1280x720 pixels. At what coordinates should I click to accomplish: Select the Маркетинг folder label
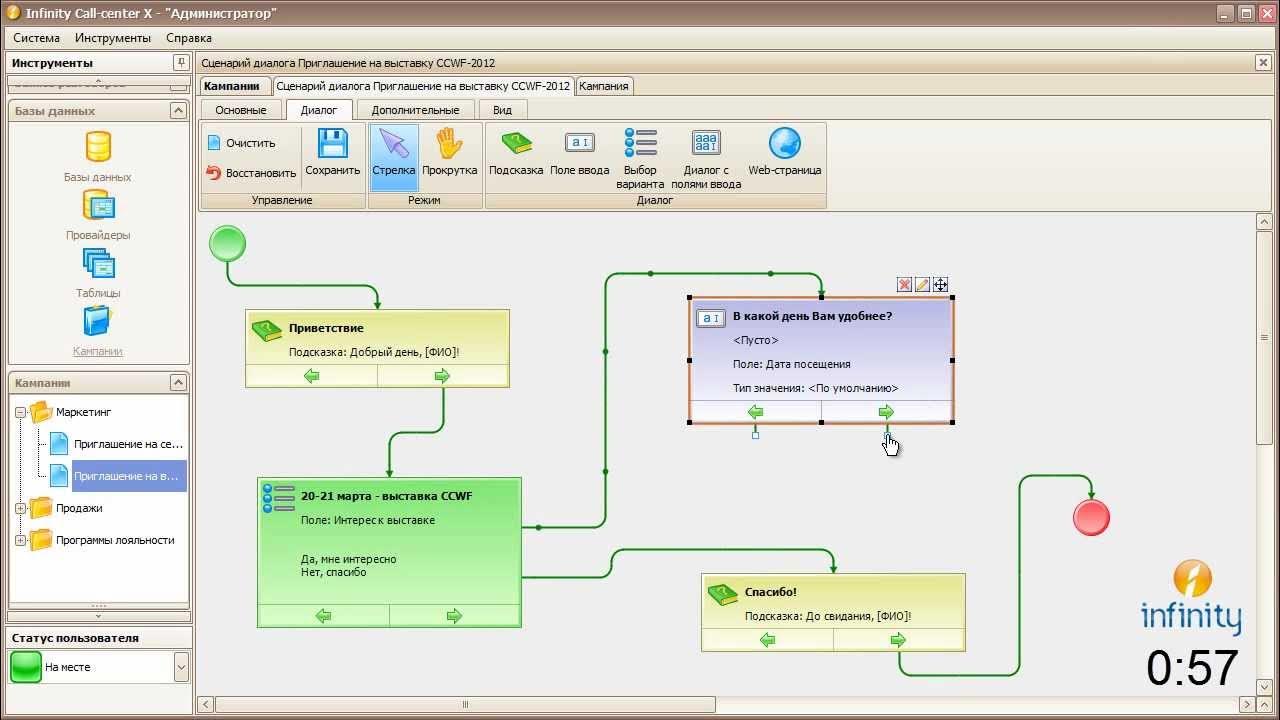(83, 412)
